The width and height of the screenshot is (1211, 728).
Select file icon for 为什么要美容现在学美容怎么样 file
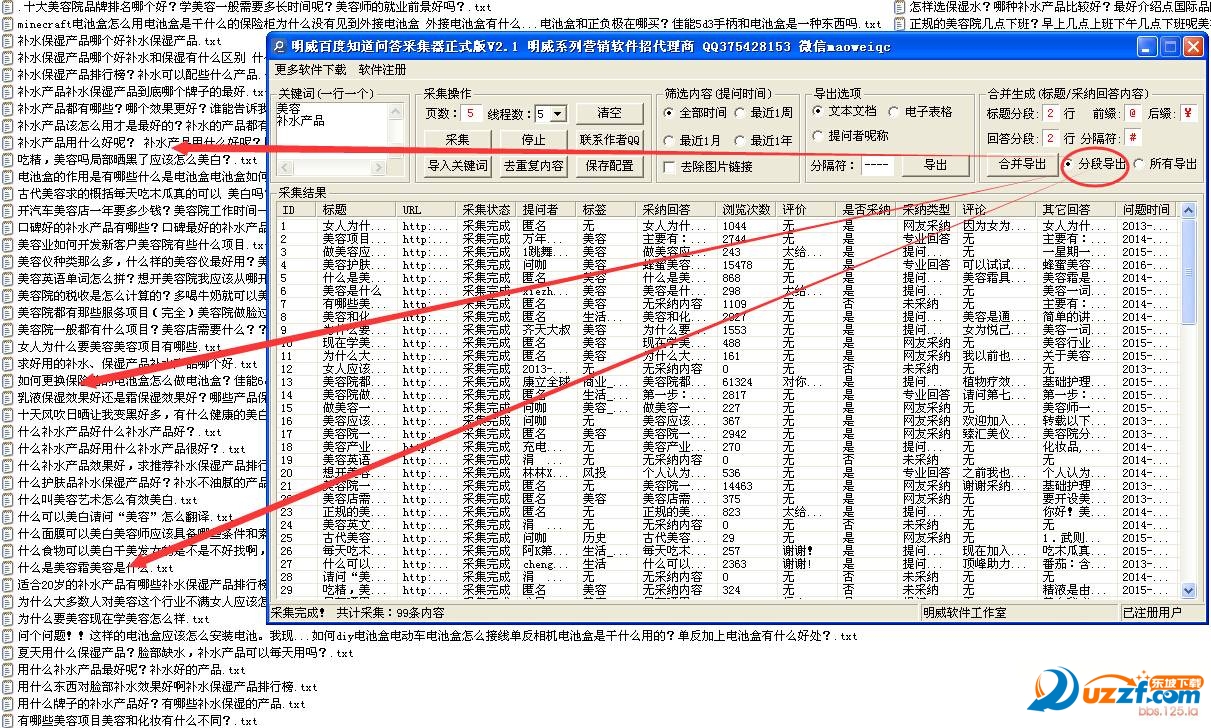coord(8,619)
